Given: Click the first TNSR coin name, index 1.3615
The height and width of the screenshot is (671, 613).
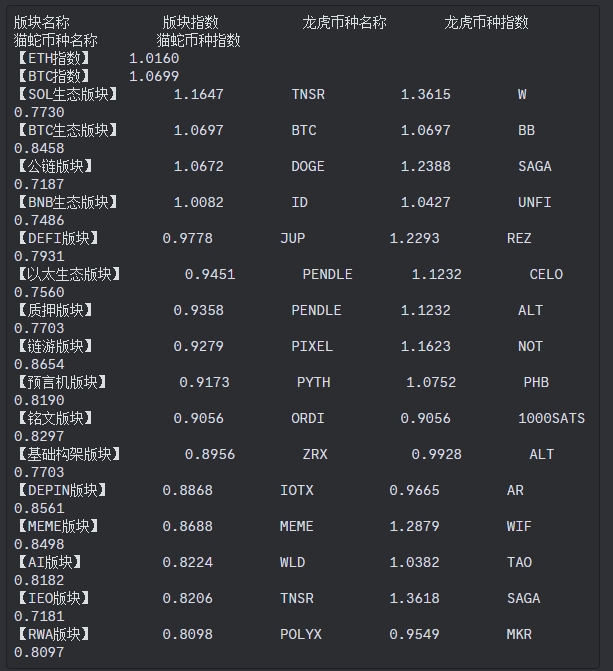Looking at the screenshot, I should (x=308, y=94).
